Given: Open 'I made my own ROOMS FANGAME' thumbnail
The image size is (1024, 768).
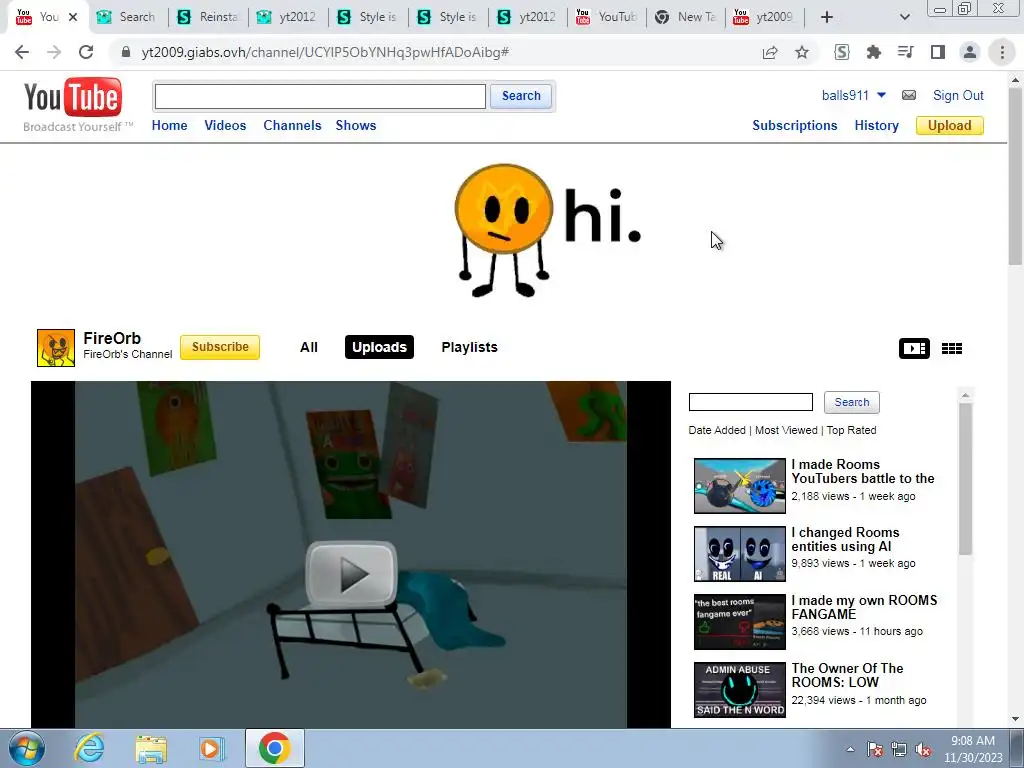Looking at the screenshot, I should pyautogui.click(x=740, y=622).
